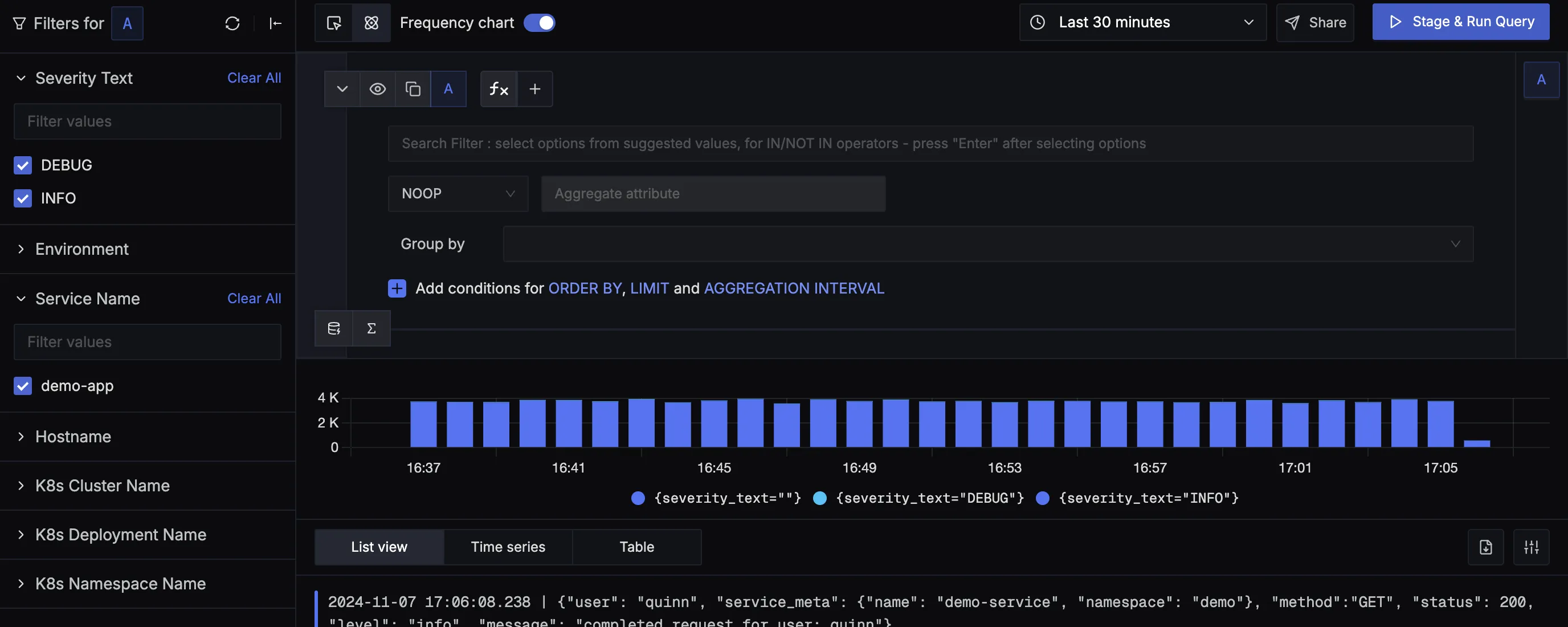Click the sigma formula icon

[x=371, y=328]
